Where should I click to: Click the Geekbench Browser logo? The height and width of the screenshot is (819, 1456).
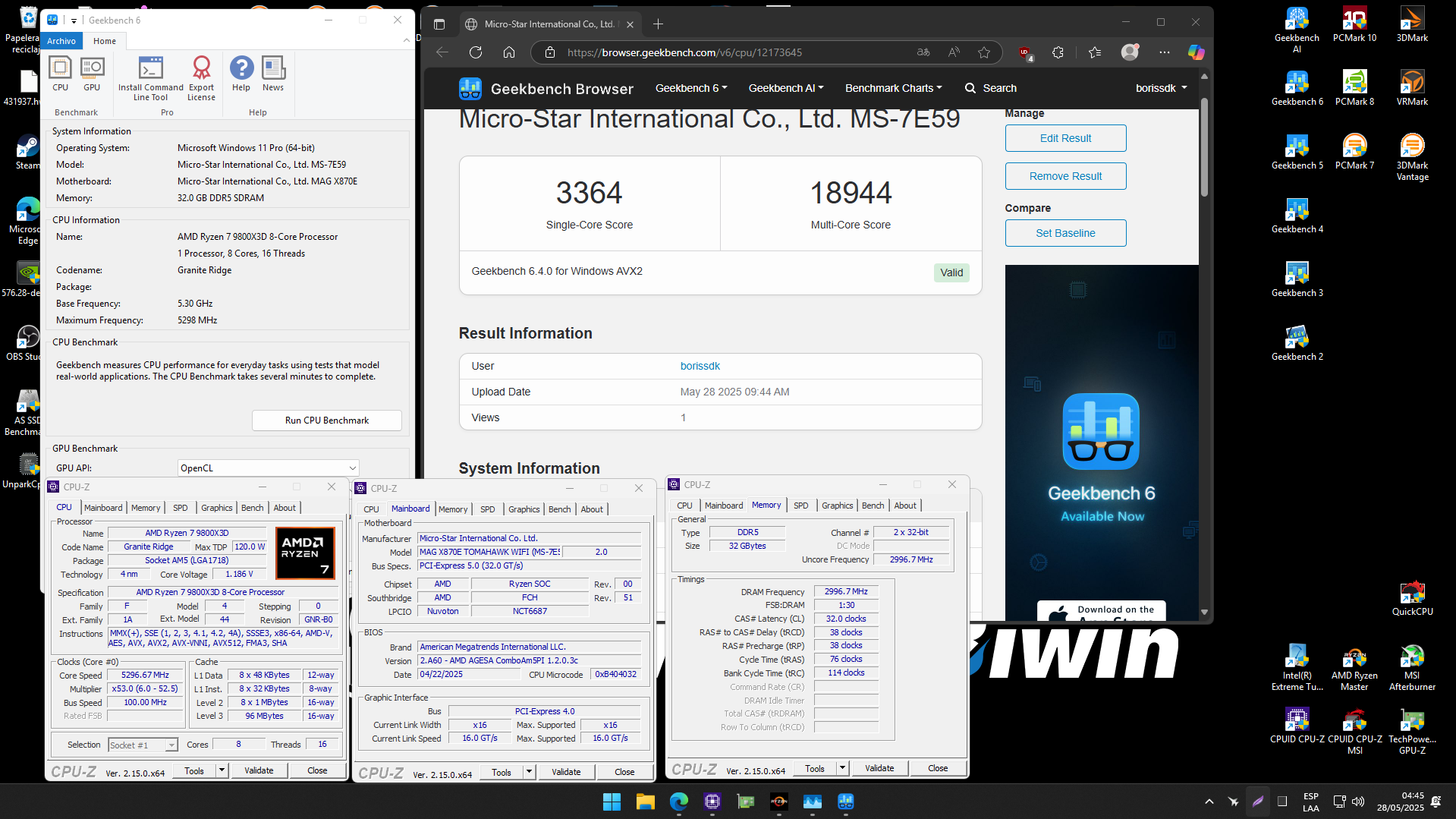click(x=546, y=89)
